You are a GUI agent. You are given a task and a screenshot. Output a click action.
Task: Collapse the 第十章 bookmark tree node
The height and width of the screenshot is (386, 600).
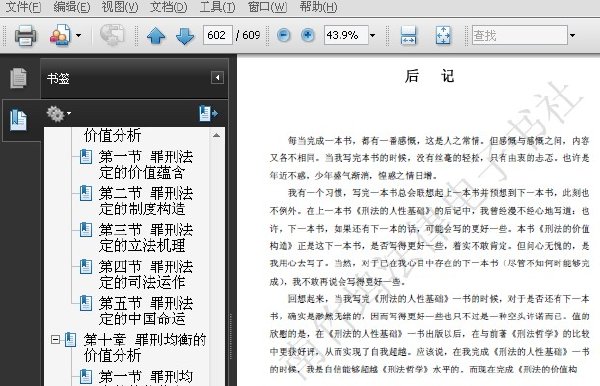click(x=55, y=340)
